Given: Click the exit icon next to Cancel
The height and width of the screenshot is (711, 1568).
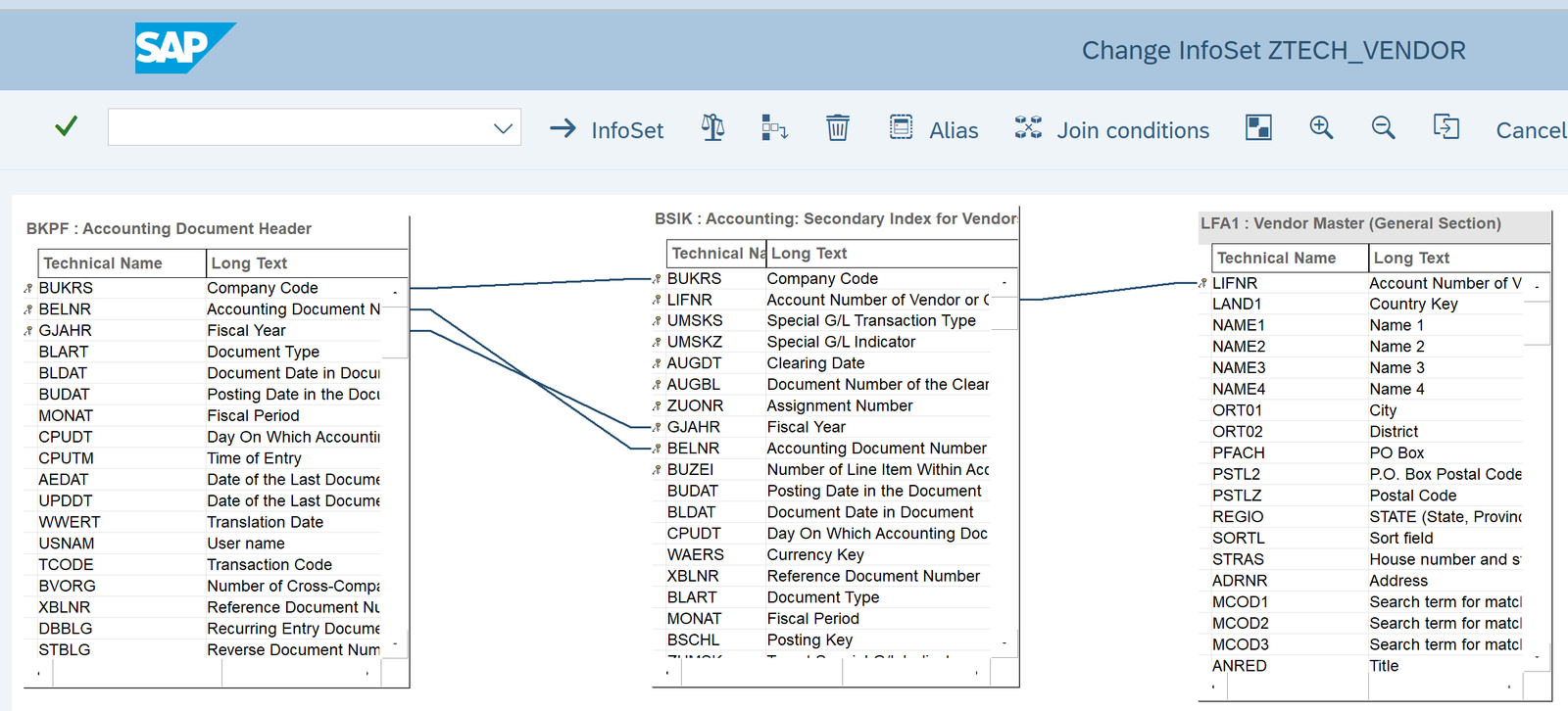Looking at the screenshot, I should click(1445, 128).
